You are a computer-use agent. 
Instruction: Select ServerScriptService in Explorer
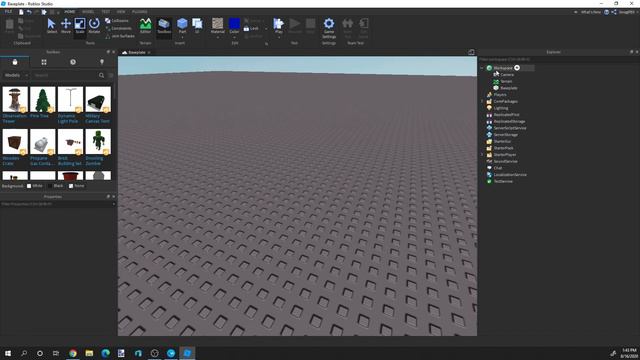pos(509,128)
